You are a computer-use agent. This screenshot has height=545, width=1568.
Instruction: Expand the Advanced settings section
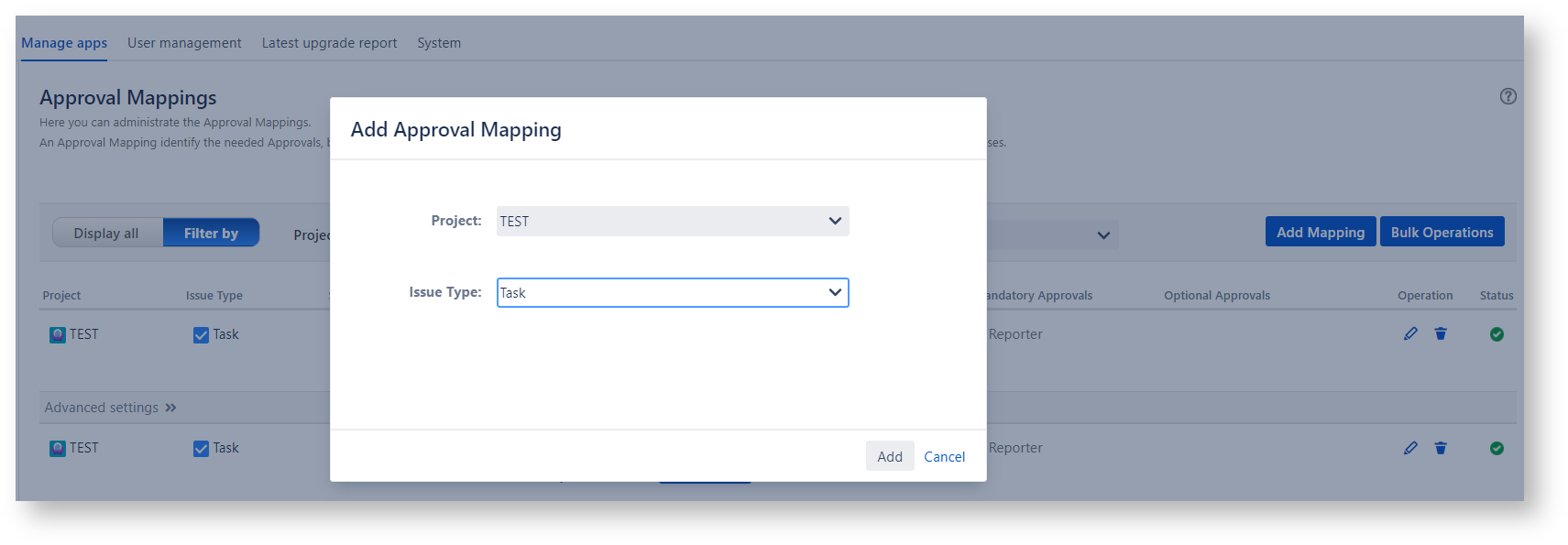pyautogui.click(x=110, y=408)
